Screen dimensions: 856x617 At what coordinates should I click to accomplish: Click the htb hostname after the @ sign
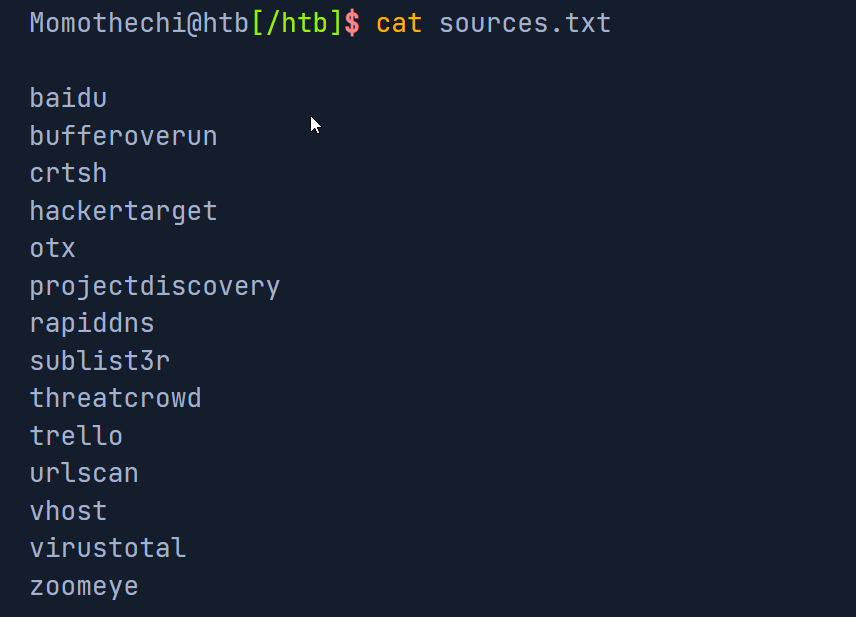(x=227, y=22)
